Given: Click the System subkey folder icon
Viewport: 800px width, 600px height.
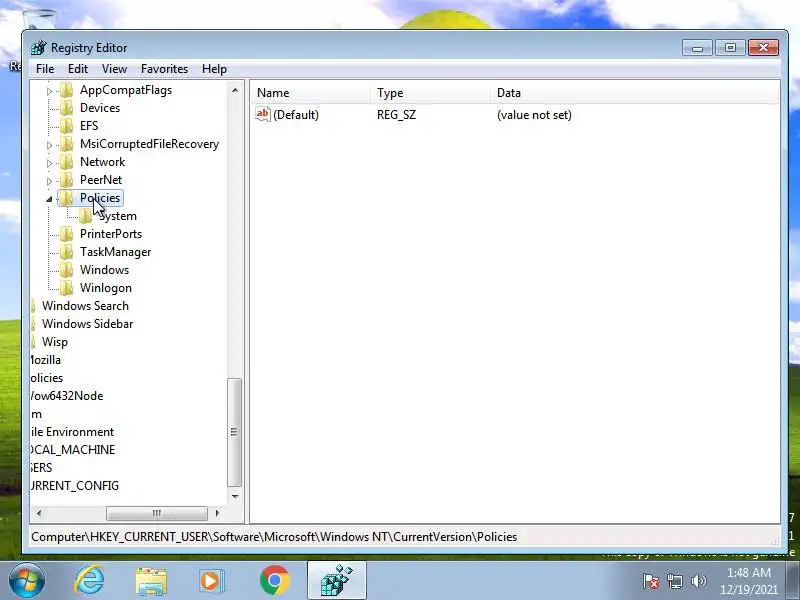Looking at the screenshot, I should (86, 216).
